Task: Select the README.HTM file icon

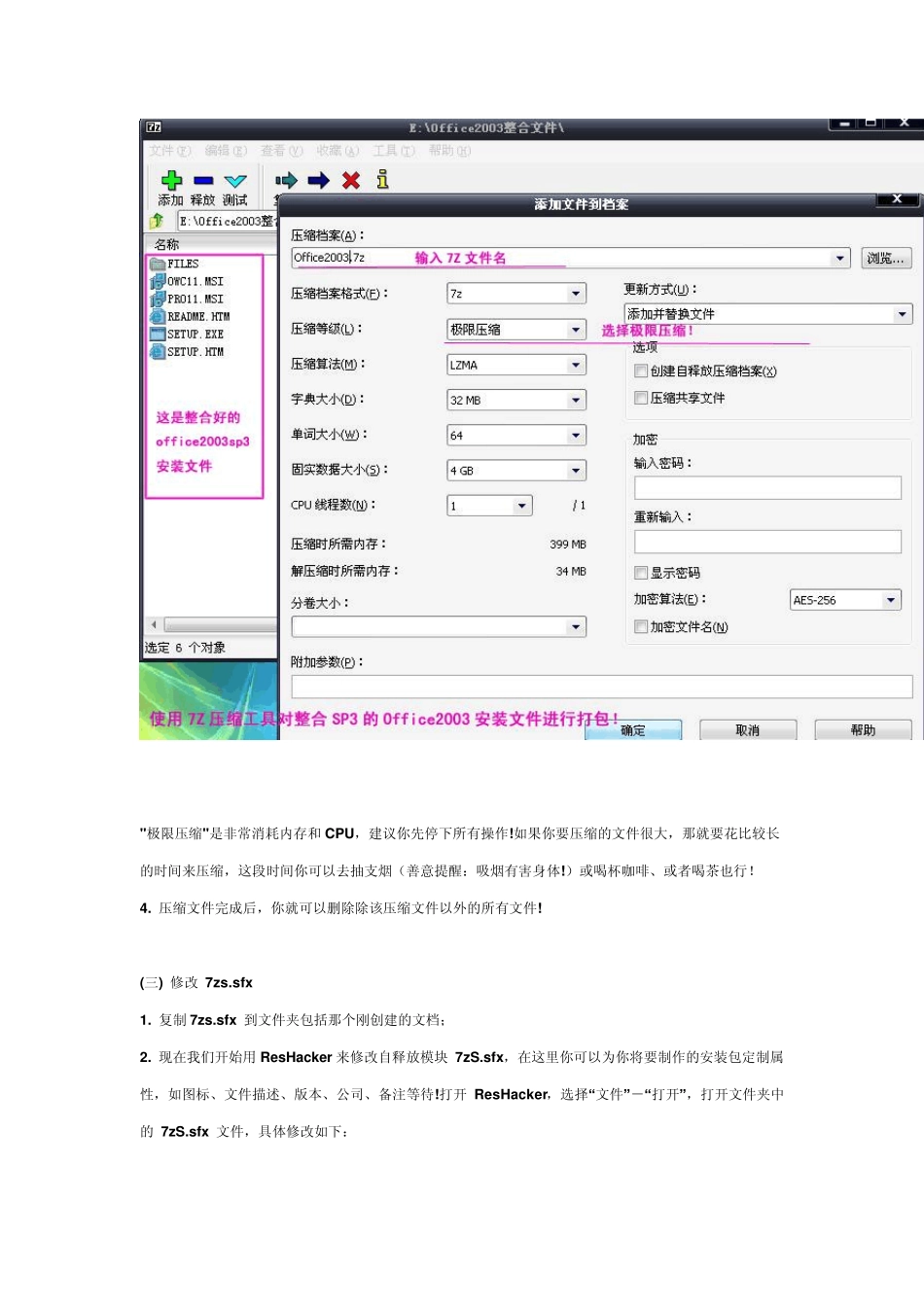Action: (158, 316)
